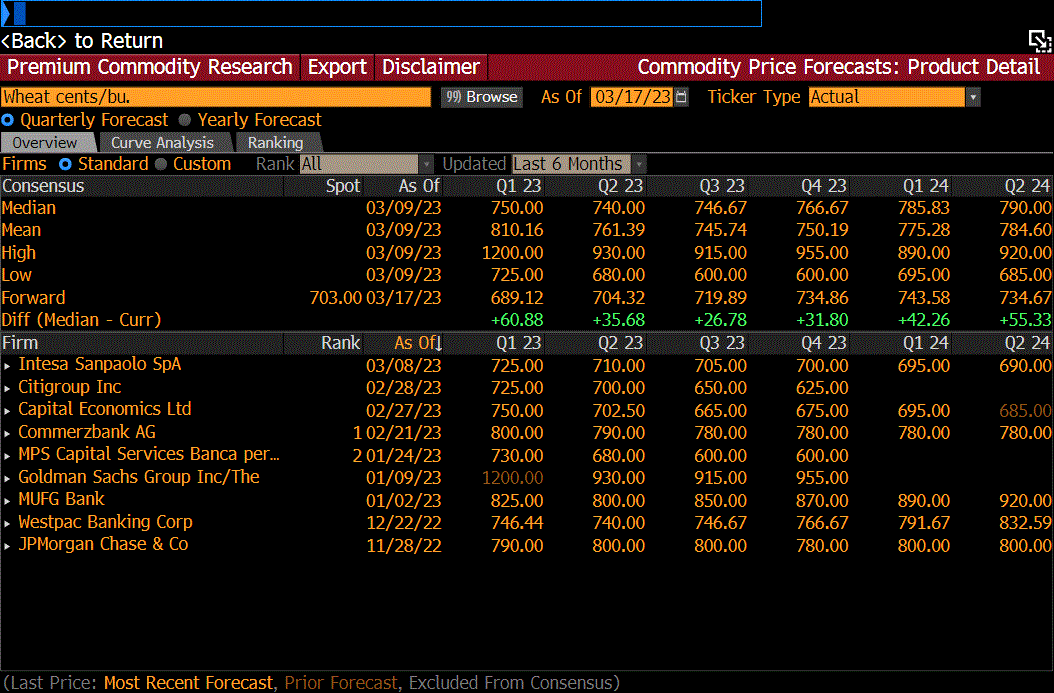
Task: Click the High consensus row label
Action: (18, 253)
